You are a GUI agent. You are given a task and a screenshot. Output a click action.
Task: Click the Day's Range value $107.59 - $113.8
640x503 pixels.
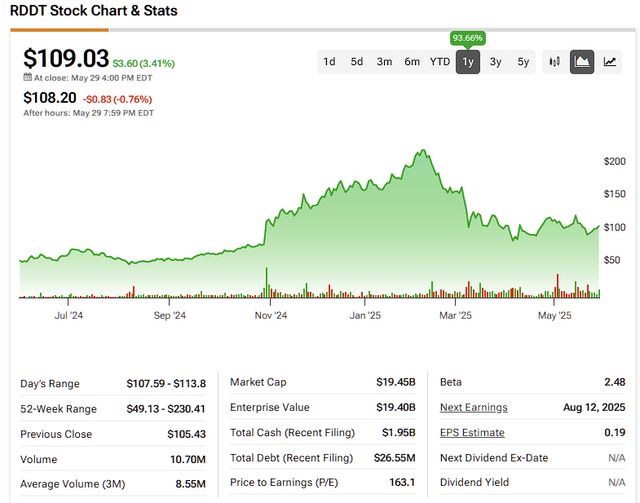166,384
